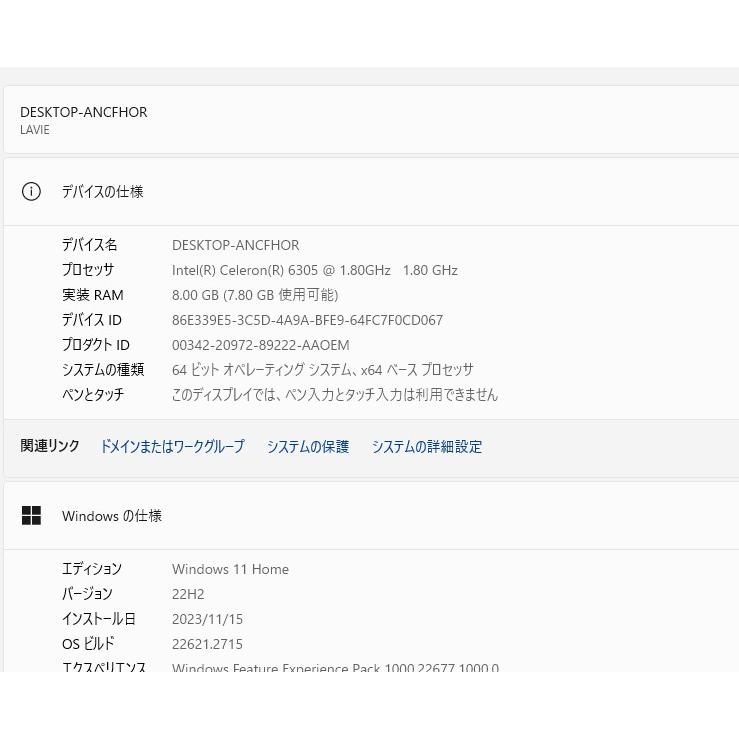Select the Intel(R) Celeron(R) 6305 processor value
This screenshot has width=739, height=739.
pyautogui.click(x=315, y=270)
